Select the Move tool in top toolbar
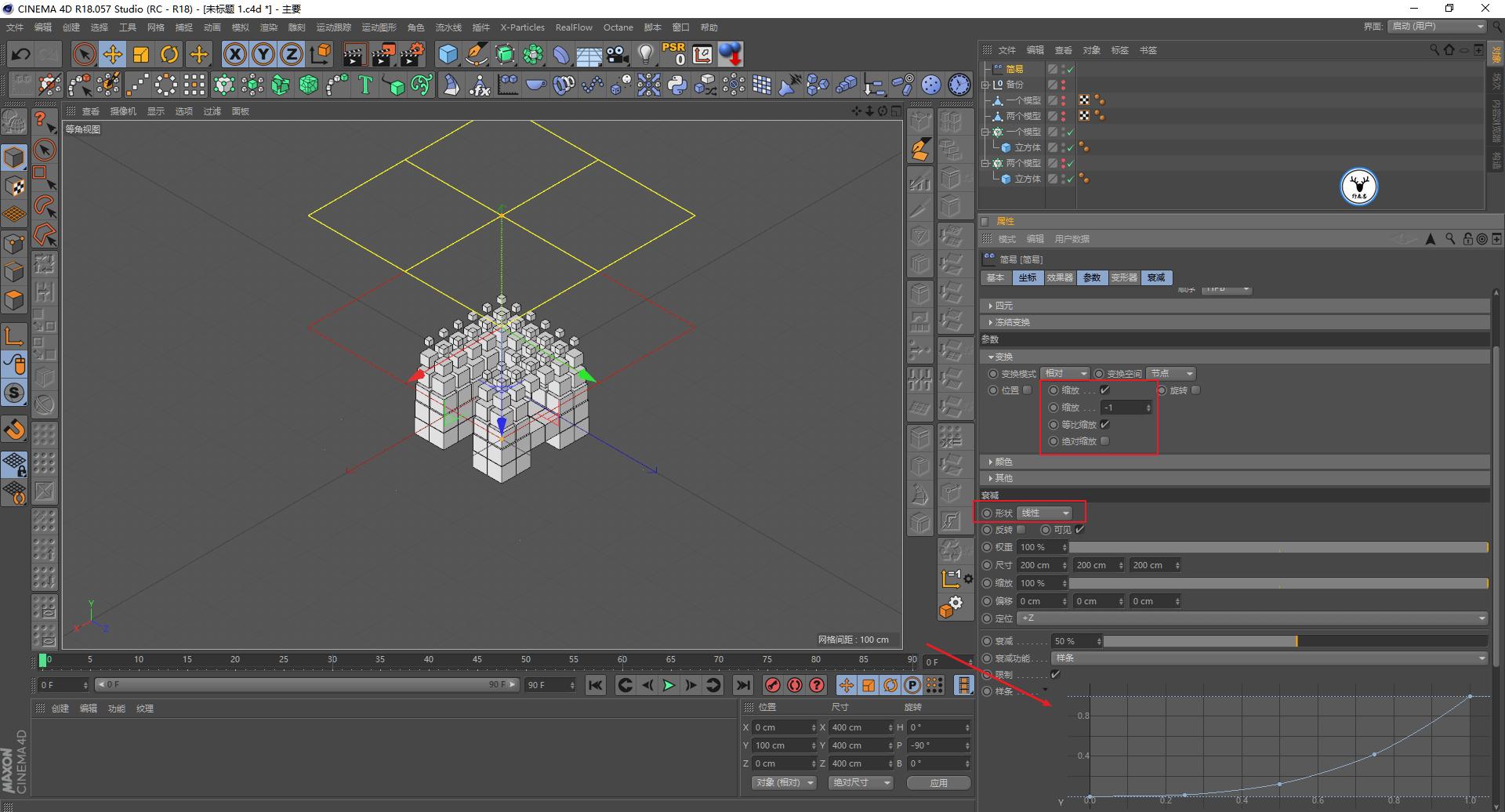1505x812 pixels. click(x=113, y=54)
